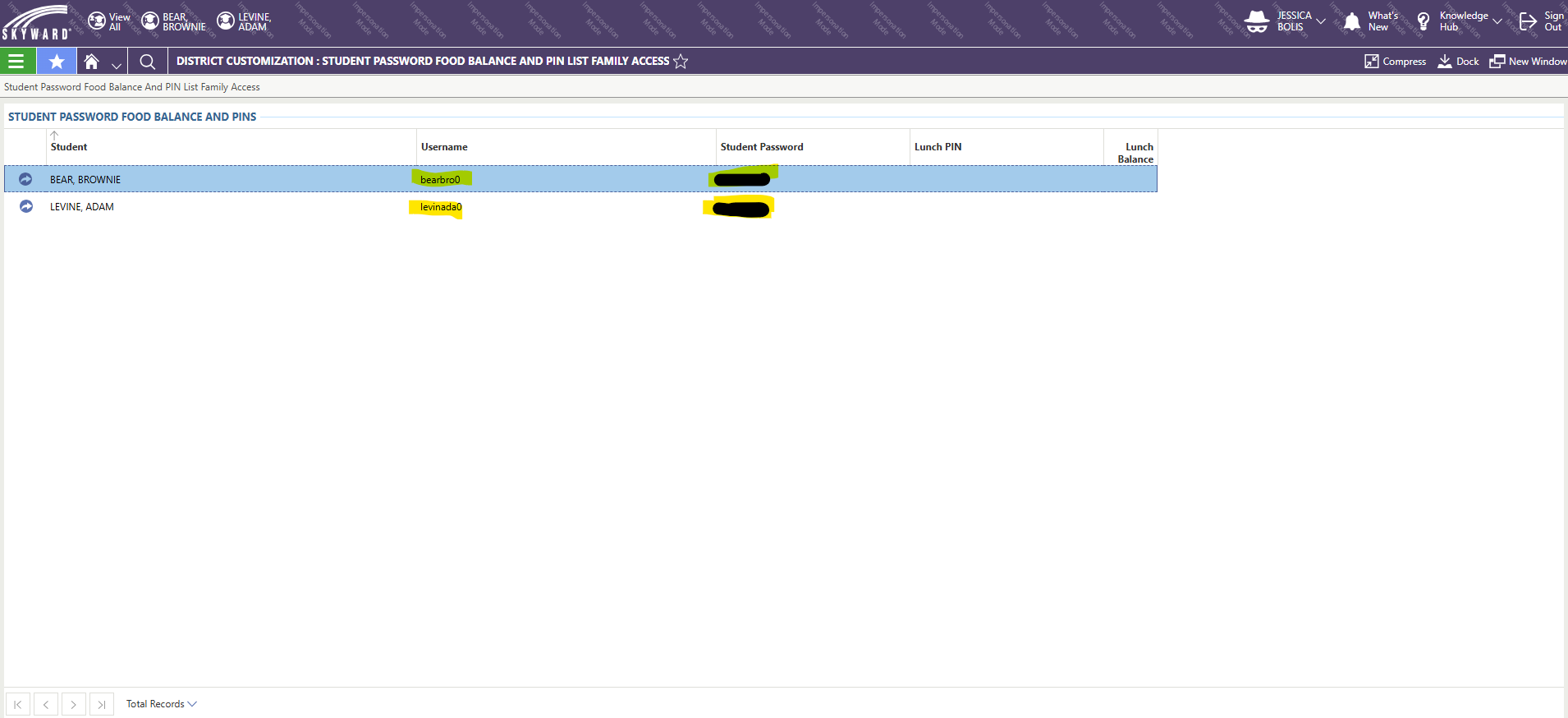Screen dimensions: 1568x718
Task: Open the green hamburger main menu
Action: pyautogui.click(x=16, y=62)
